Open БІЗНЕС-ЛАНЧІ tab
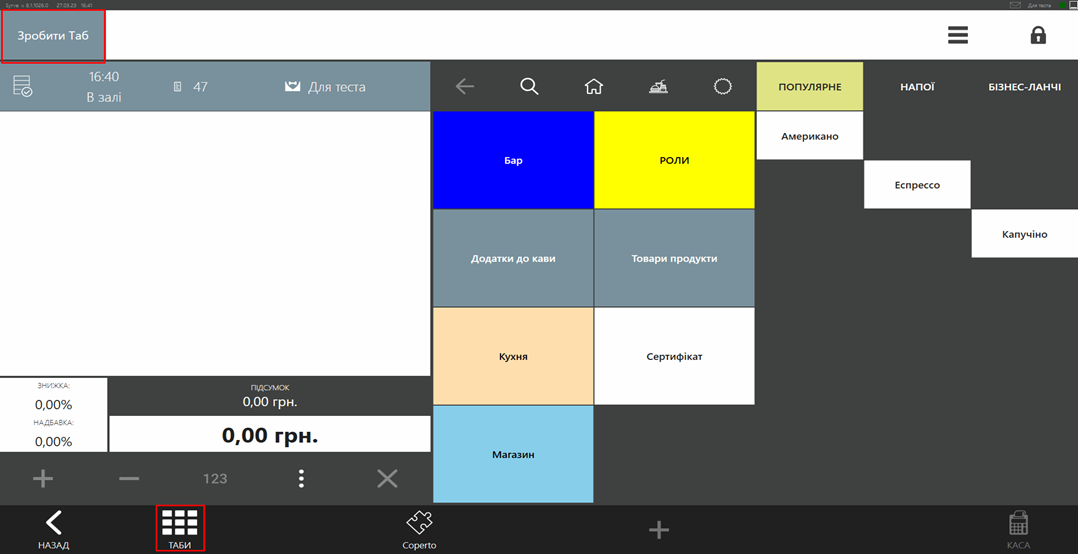1078x554 pixels. pyautogui.click(x=1024, y=87)
